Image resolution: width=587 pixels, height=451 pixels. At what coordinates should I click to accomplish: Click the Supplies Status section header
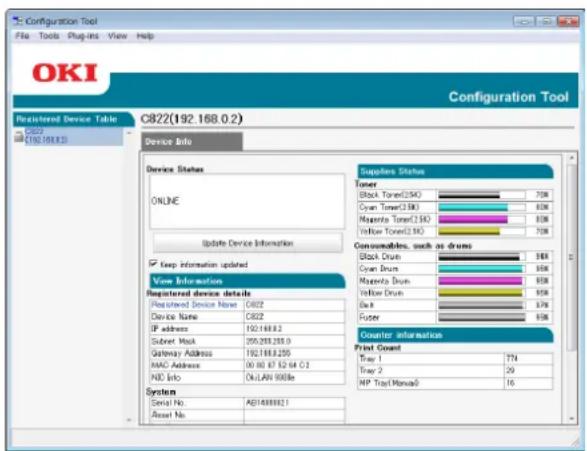point(455,171)
